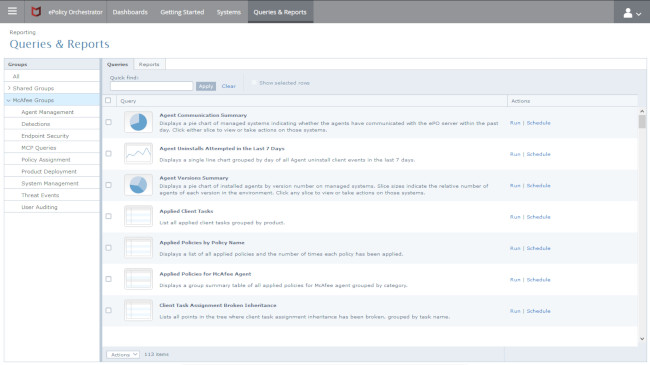Run the Agent Communication Summary query
Image resolution: width=650 pixels, height=365 pixels.
(x=515, y=123)
